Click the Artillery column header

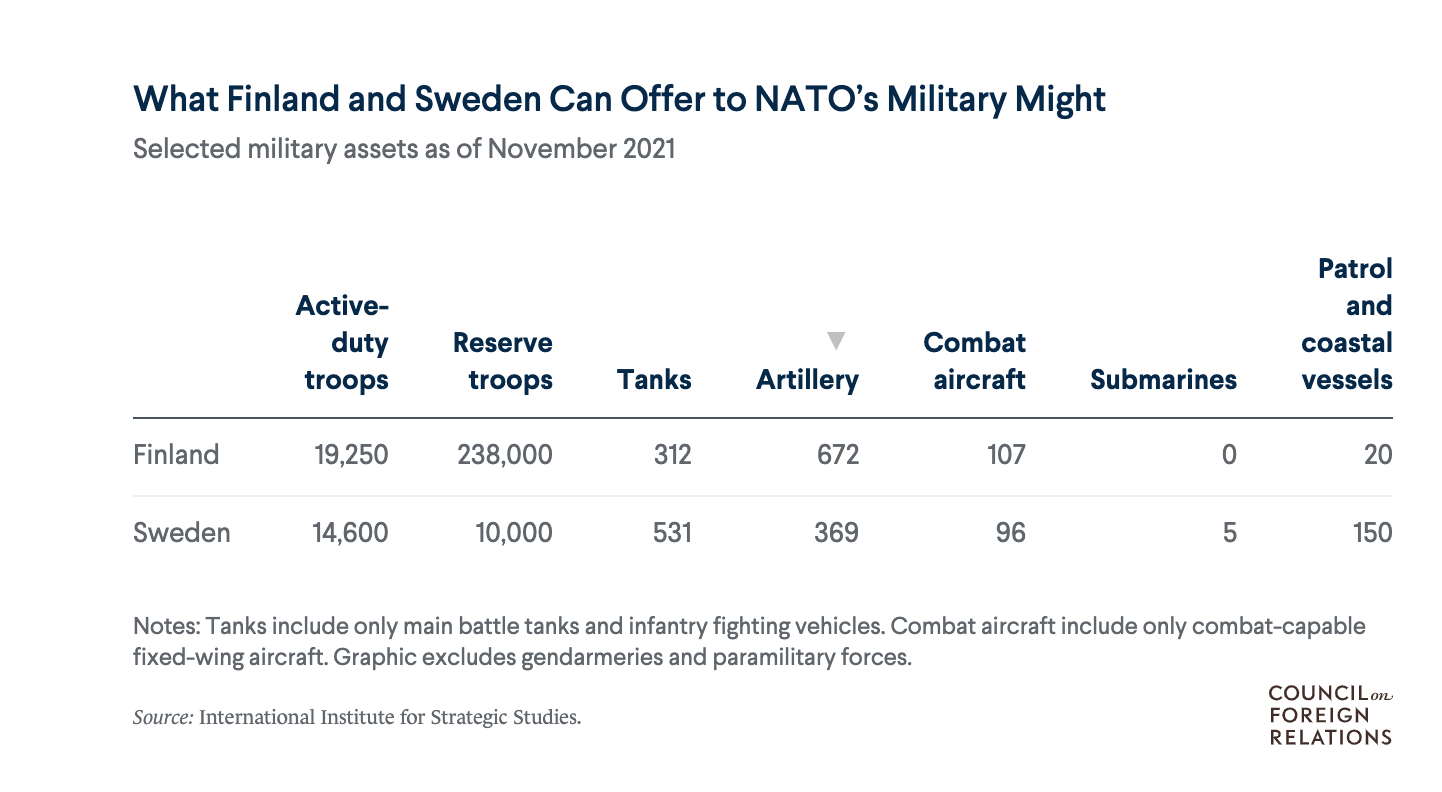click(x=807, y=380)
